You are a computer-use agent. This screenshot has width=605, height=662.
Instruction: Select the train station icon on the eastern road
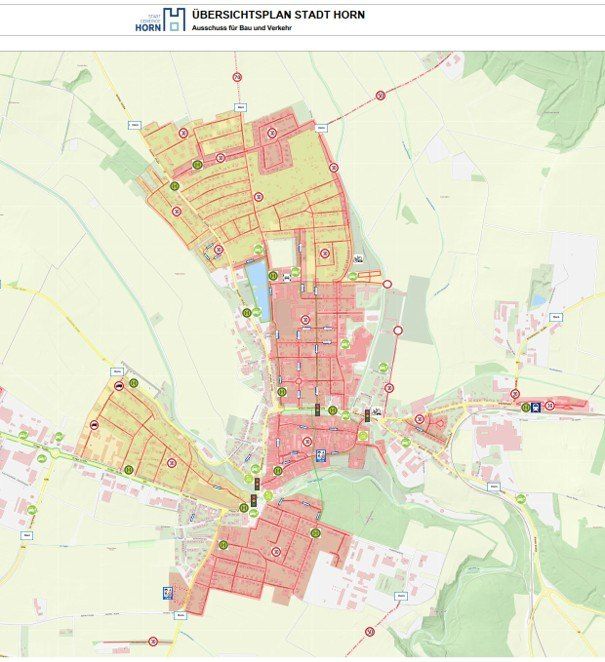[x=536, y=407]
